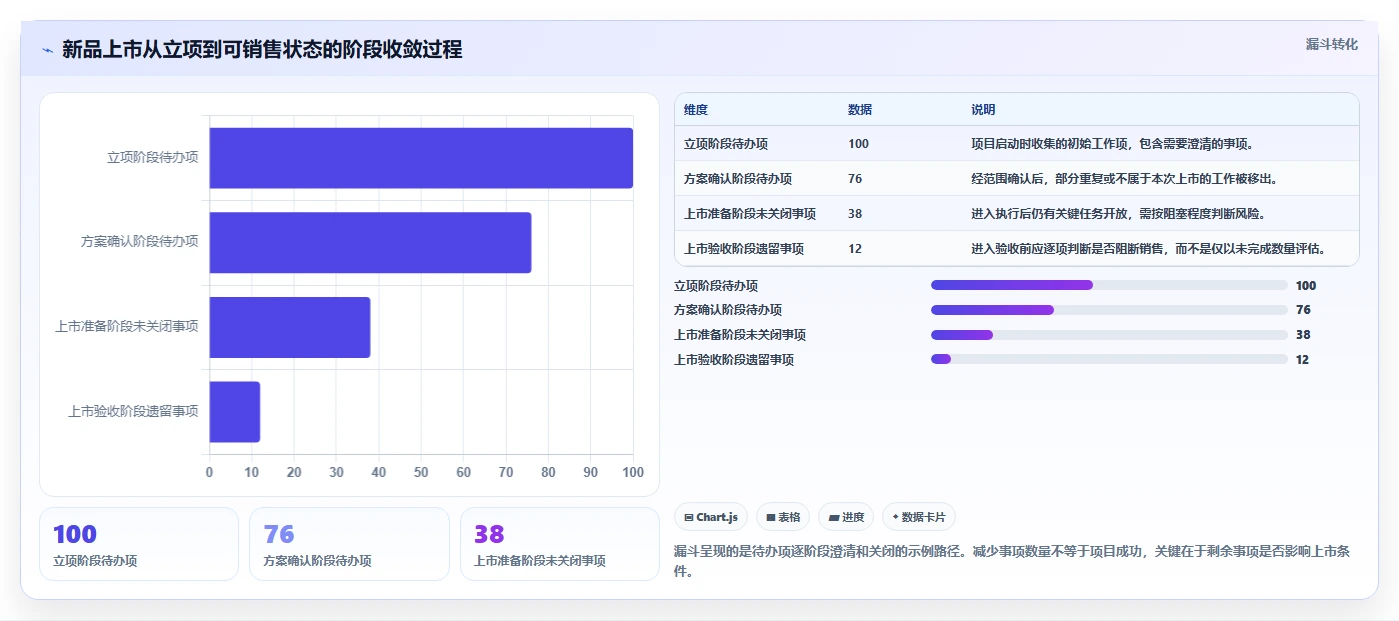
Task: Click table cell 上市验收阶段遗留事项
Action: coord(744,249)
